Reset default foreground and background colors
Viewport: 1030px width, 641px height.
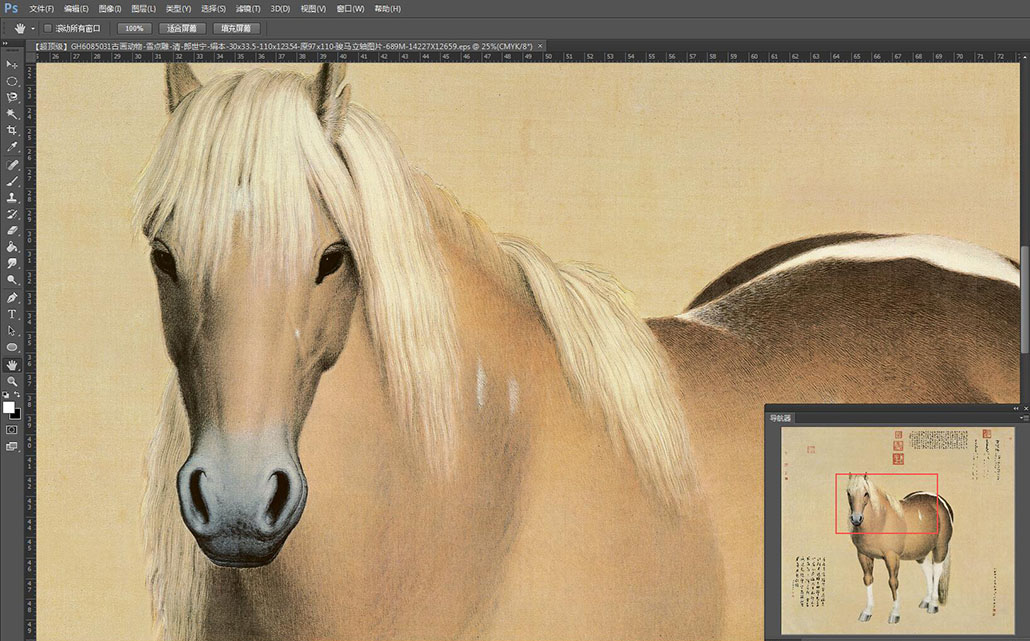point(6,395)
